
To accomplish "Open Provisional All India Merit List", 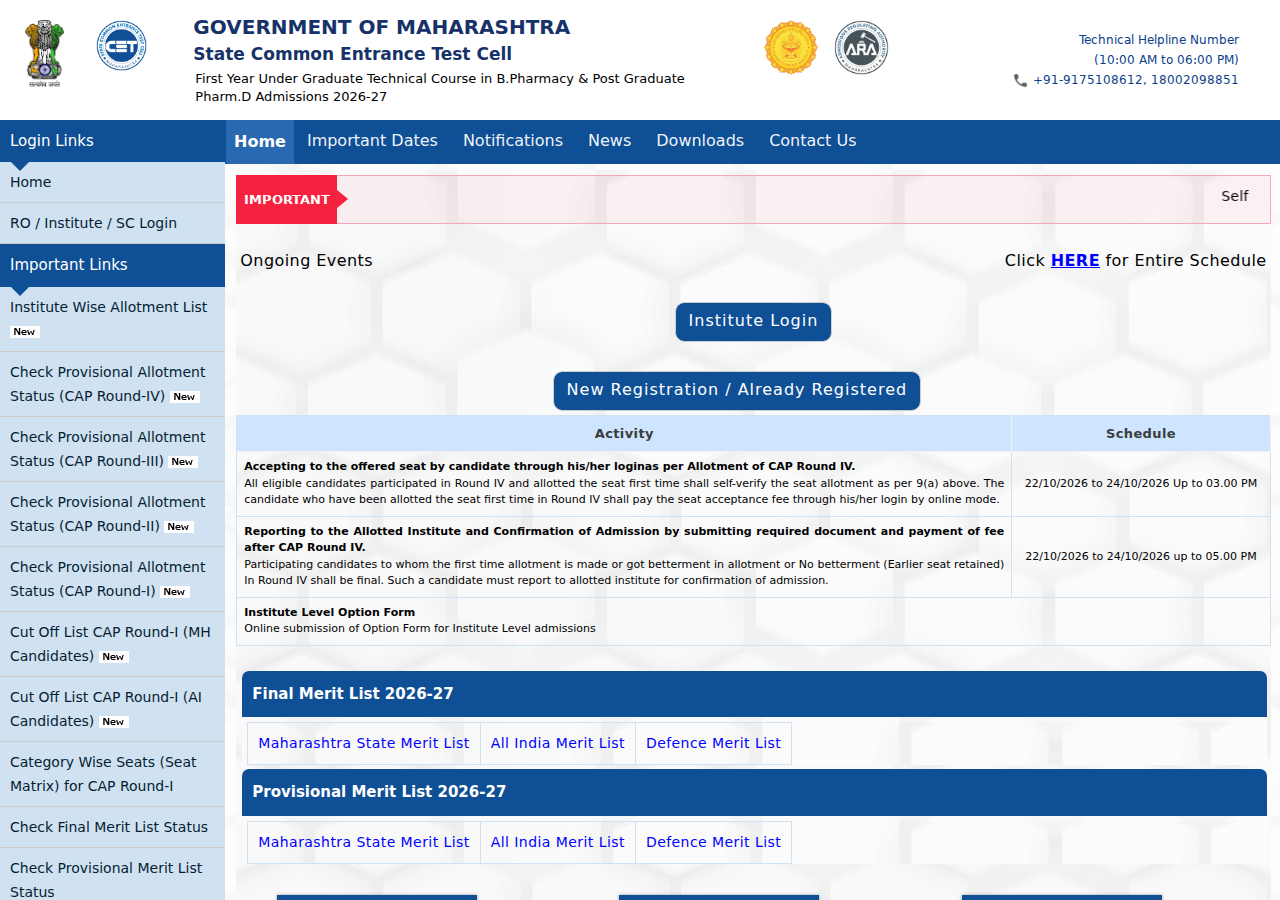I will pos(558,842).
